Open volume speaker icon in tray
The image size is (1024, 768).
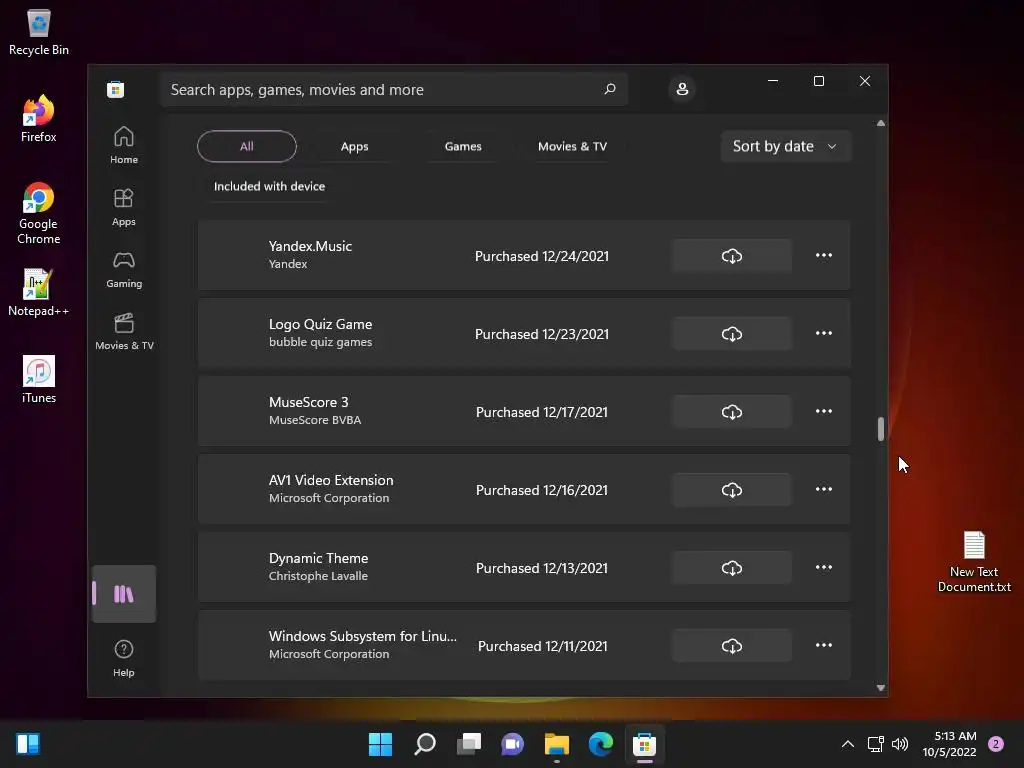[x=900, y=744]
